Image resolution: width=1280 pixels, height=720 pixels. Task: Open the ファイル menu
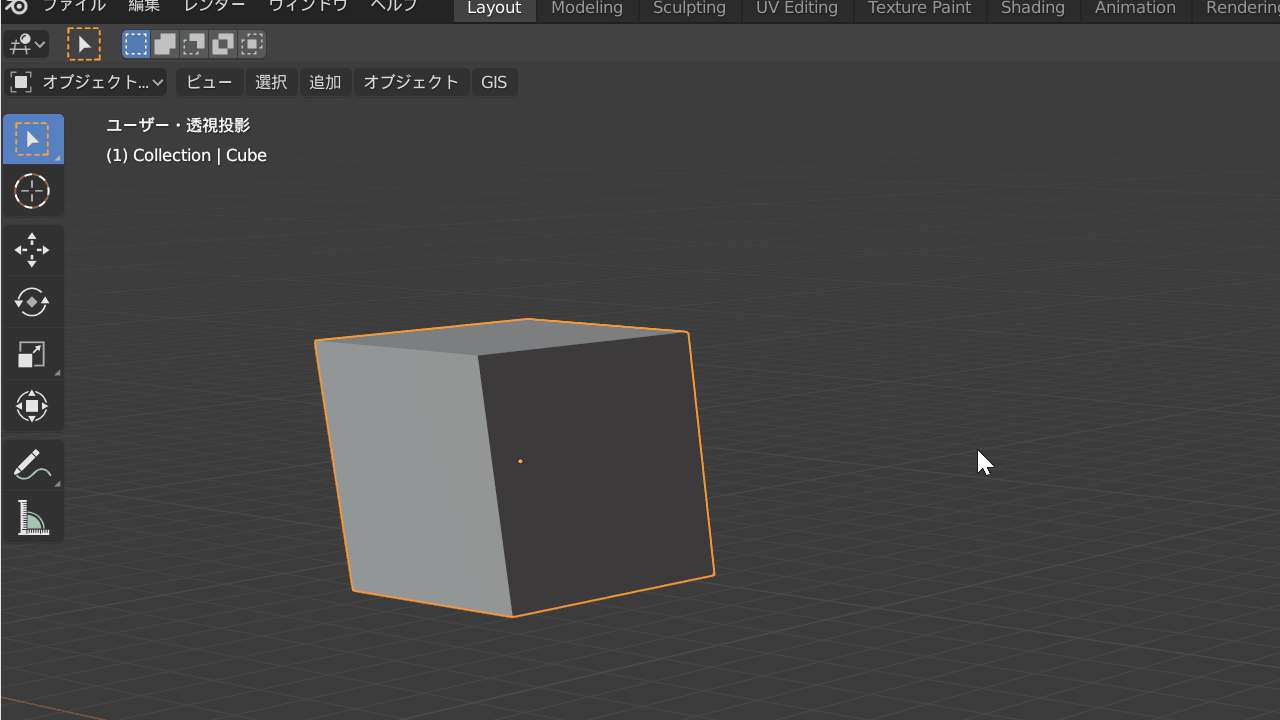pyautogui.click(x=74, y=7)
